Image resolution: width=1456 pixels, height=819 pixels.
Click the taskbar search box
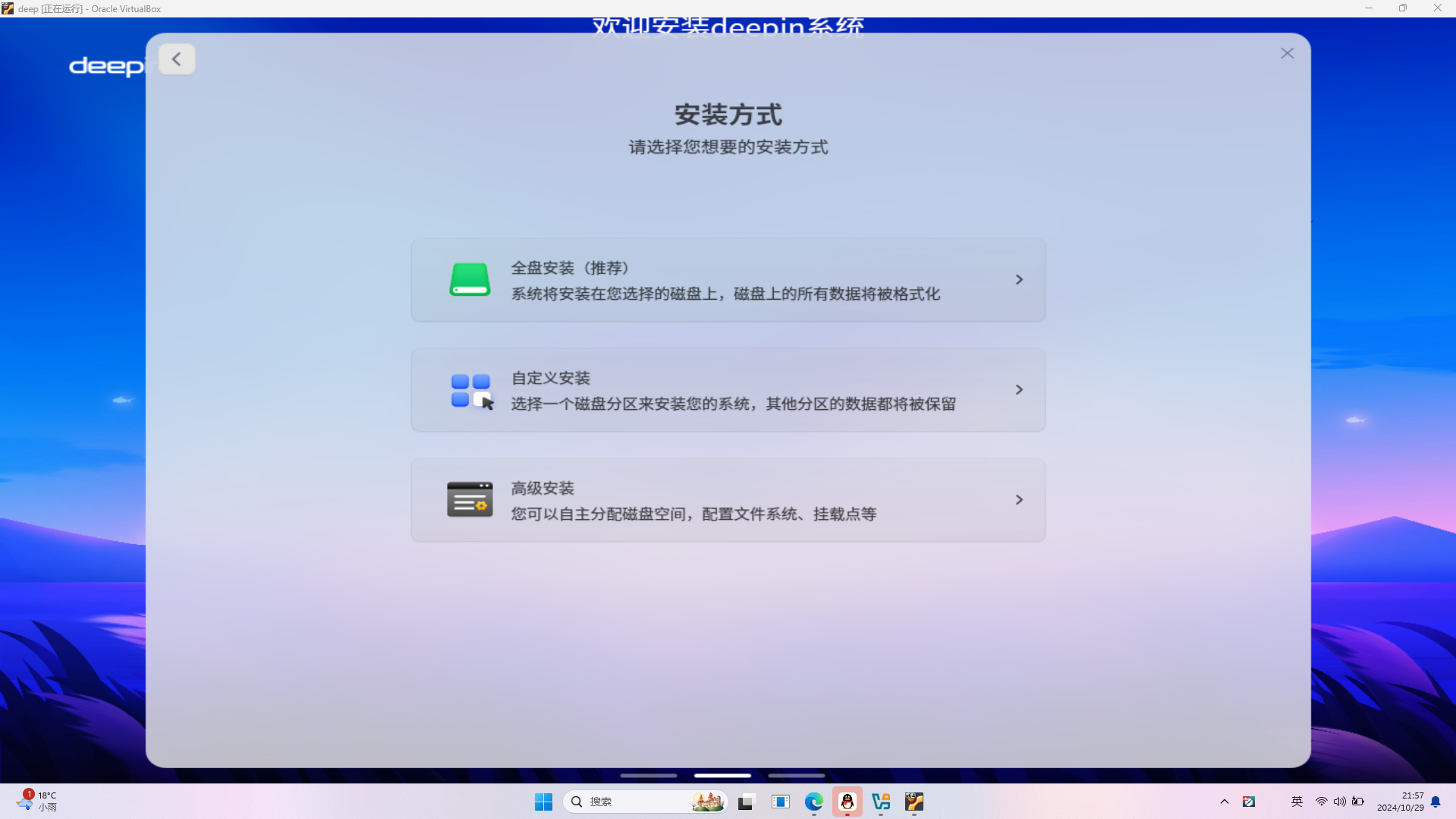click(645, 802)
